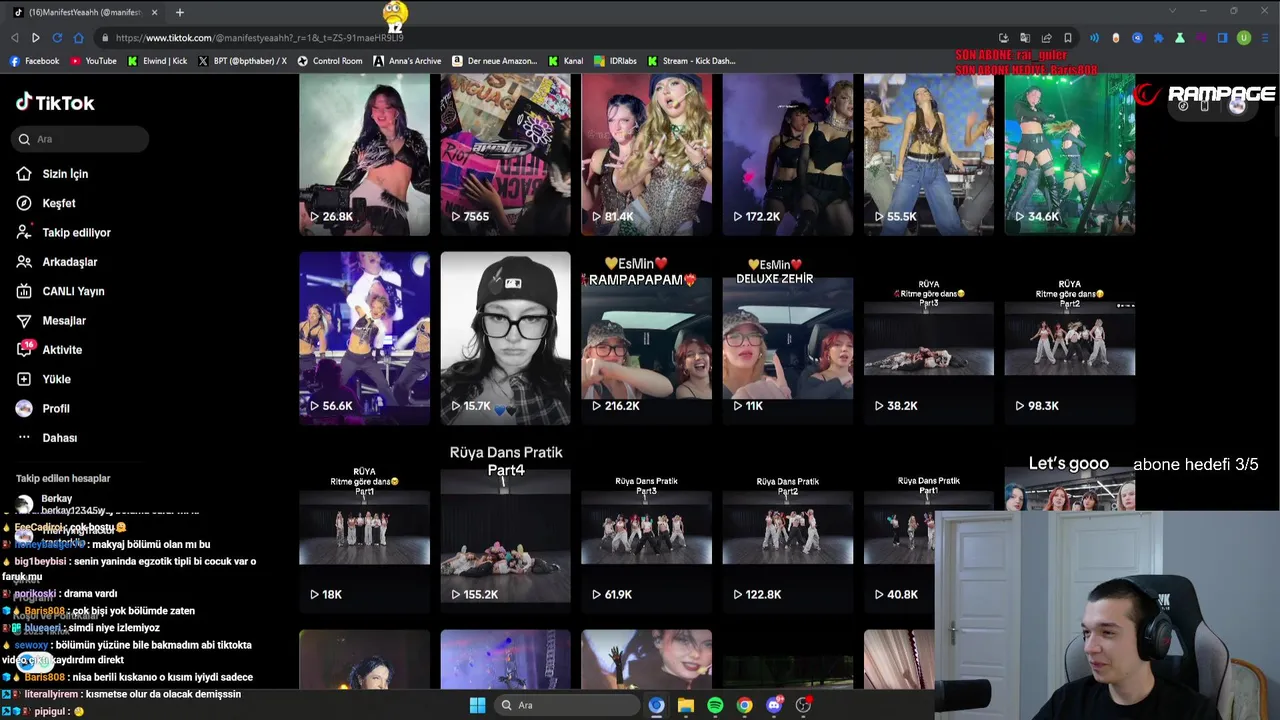Open Windows Start menu
The image size is (1280, 720).
(x=477, y=705)
